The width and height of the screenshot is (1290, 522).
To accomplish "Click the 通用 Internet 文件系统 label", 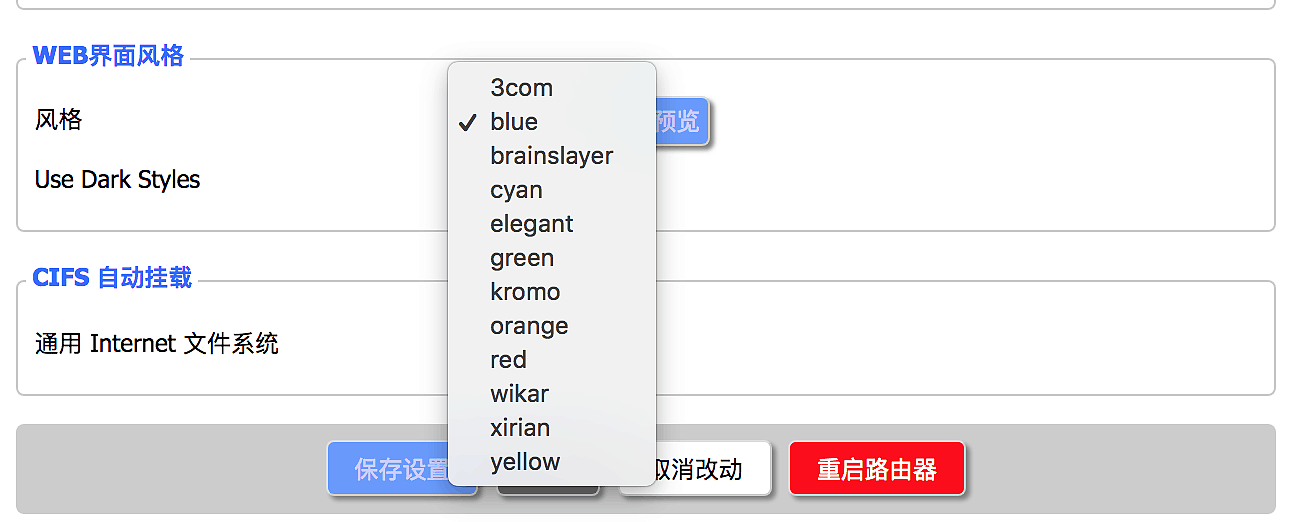I will click(x=157, y=344).
